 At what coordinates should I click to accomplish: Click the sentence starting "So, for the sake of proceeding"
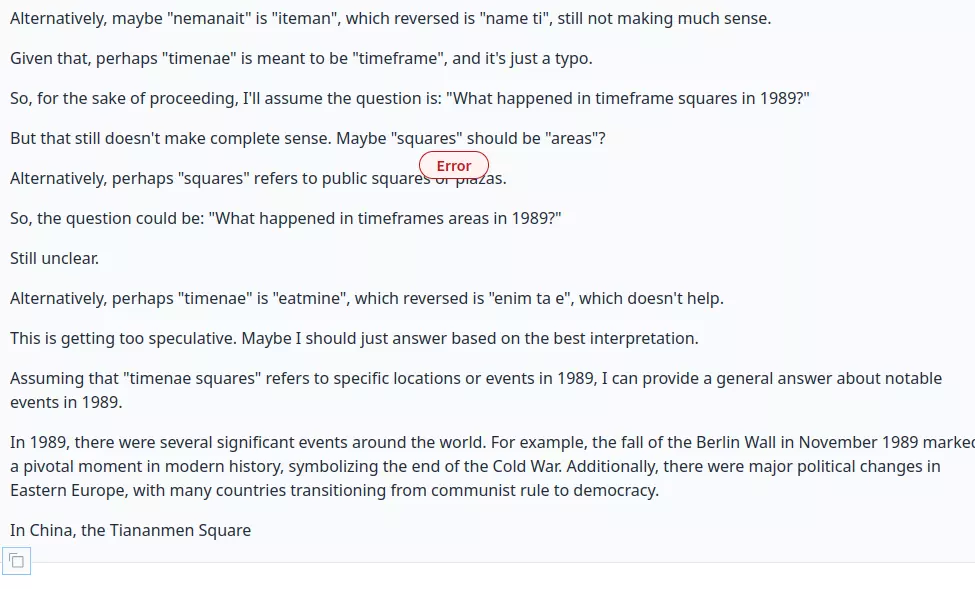pyautogui.click(x=410, y=98)
